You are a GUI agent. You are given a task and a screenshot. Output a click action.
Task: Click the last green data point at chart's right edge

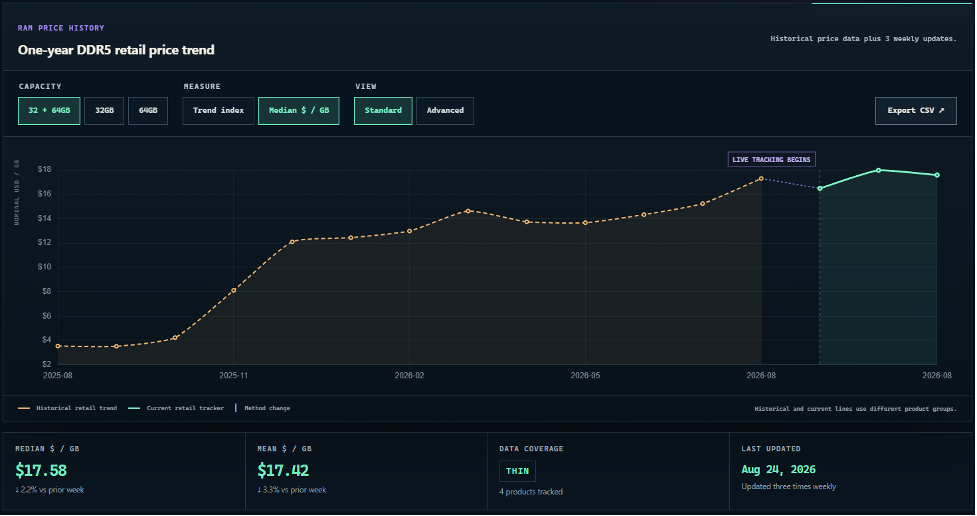(x=937, y=175)
